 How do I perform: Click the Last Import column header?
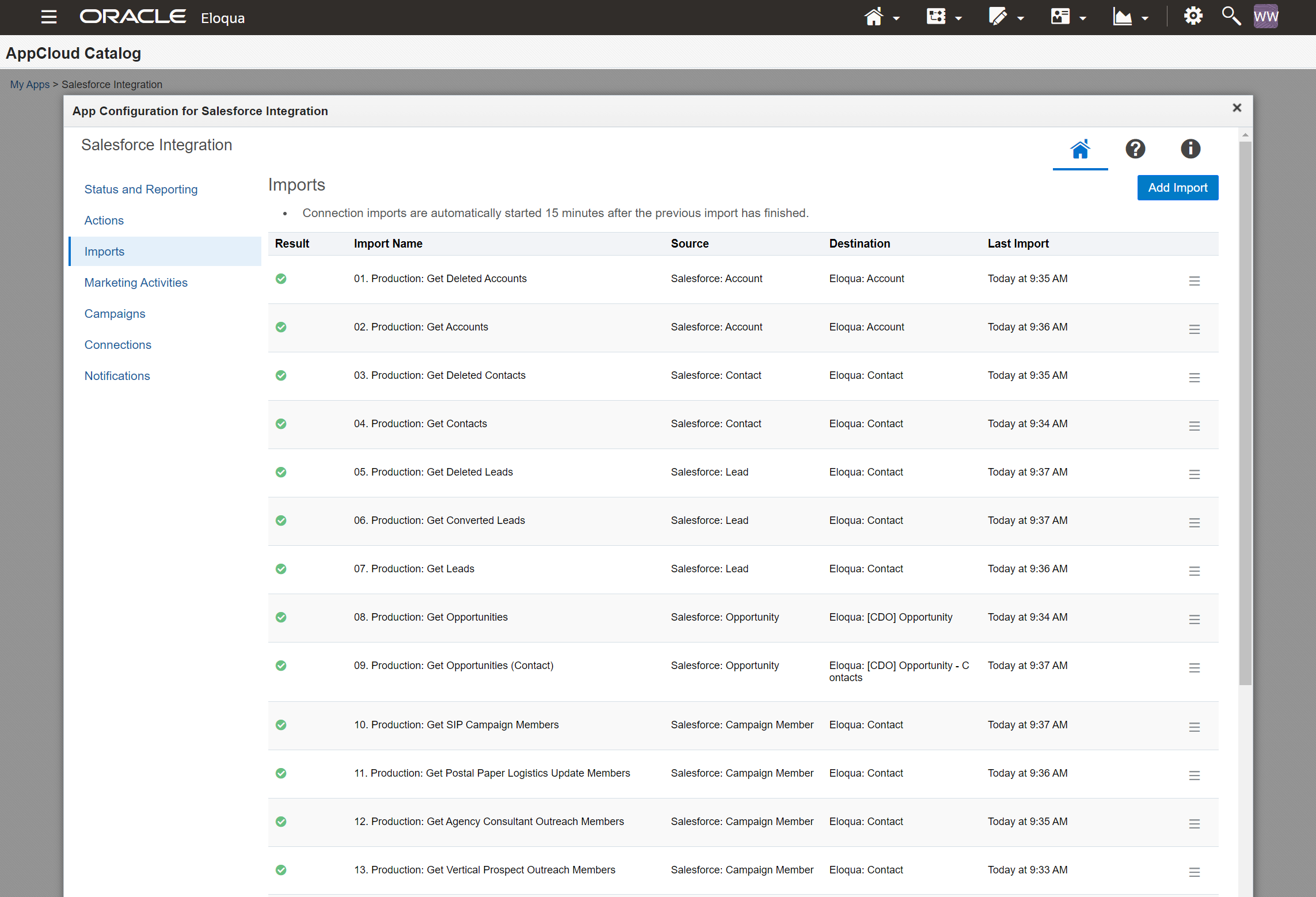click(1018, 244)
